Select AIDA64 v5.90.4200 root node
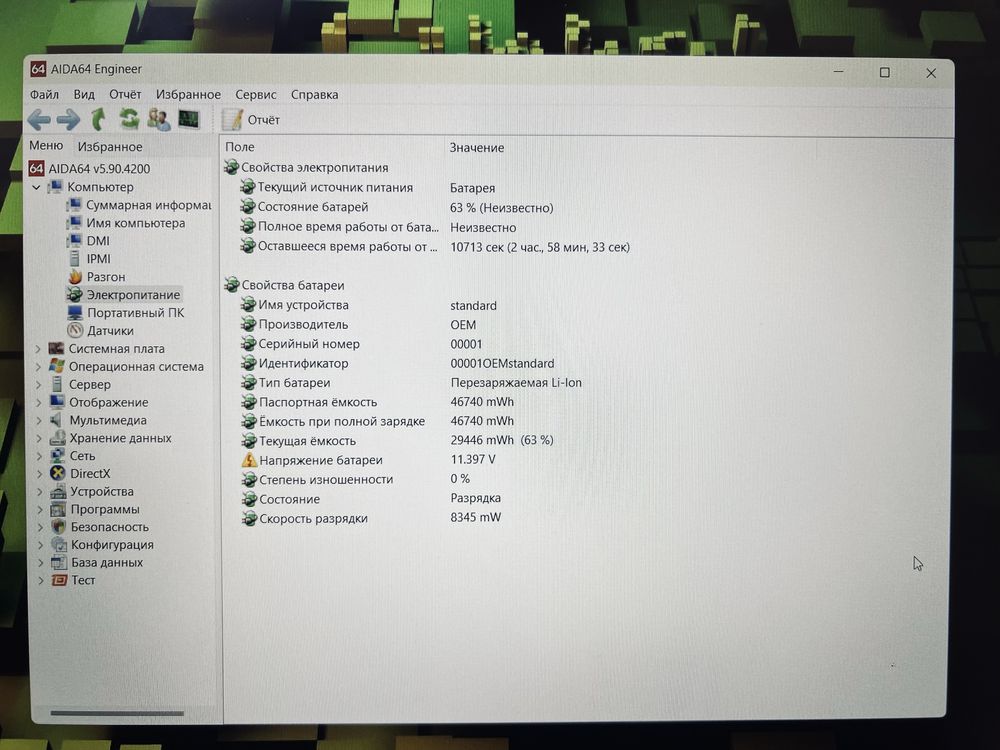Screen dimensions: 1000x750 tap(90, 169)
